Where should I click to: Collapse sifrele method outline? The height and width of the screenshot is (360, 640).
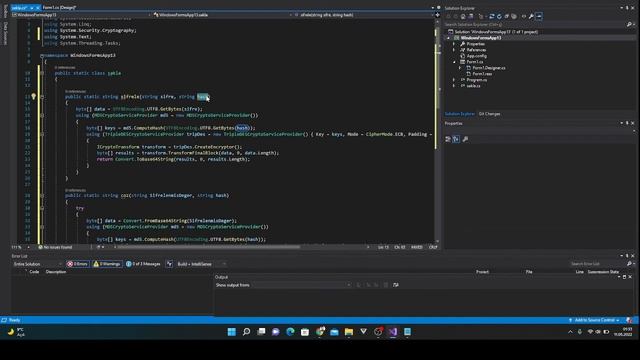tap(42, 97)
